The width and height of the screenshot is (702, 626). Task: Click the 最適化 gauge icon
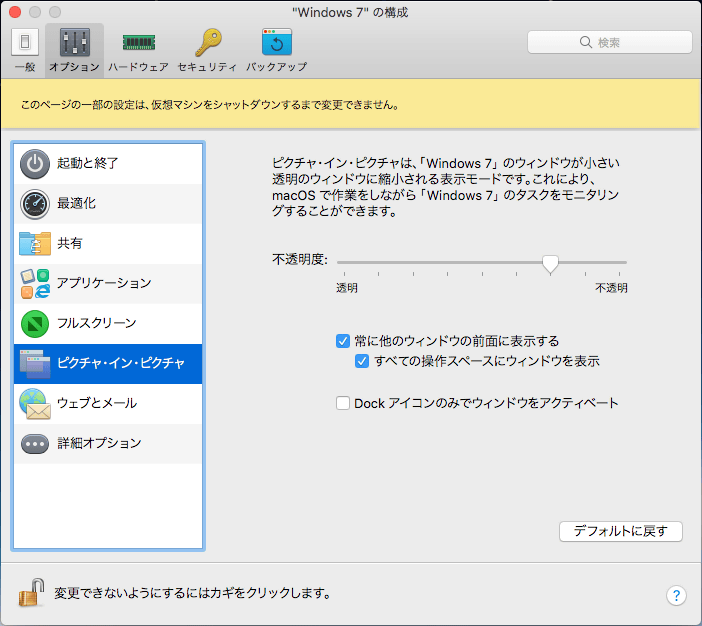click(35, 204)
